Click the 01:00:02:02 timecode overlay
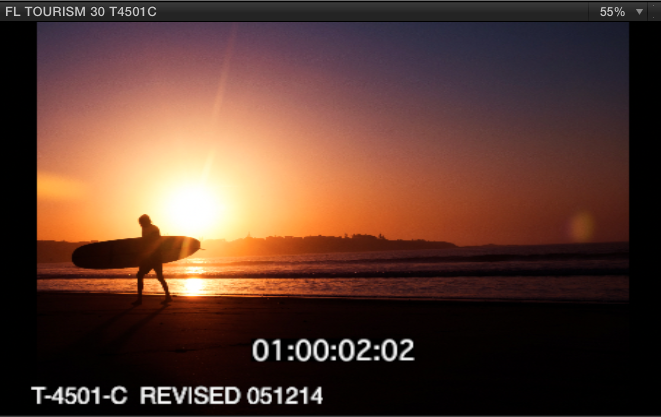The height and width of the screenshot is (417, 661). pos(333,351)
